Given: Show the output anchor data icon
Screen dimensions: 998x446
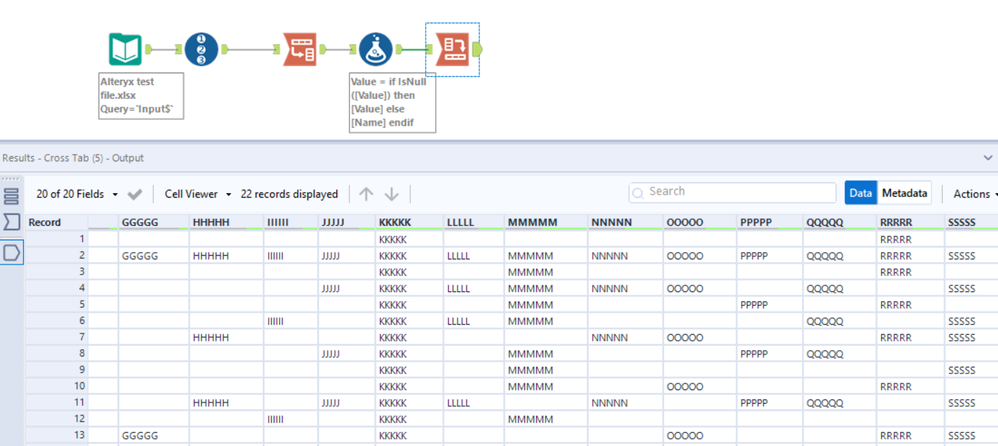Looking at the screenshot, I should [x=11, y=253].
